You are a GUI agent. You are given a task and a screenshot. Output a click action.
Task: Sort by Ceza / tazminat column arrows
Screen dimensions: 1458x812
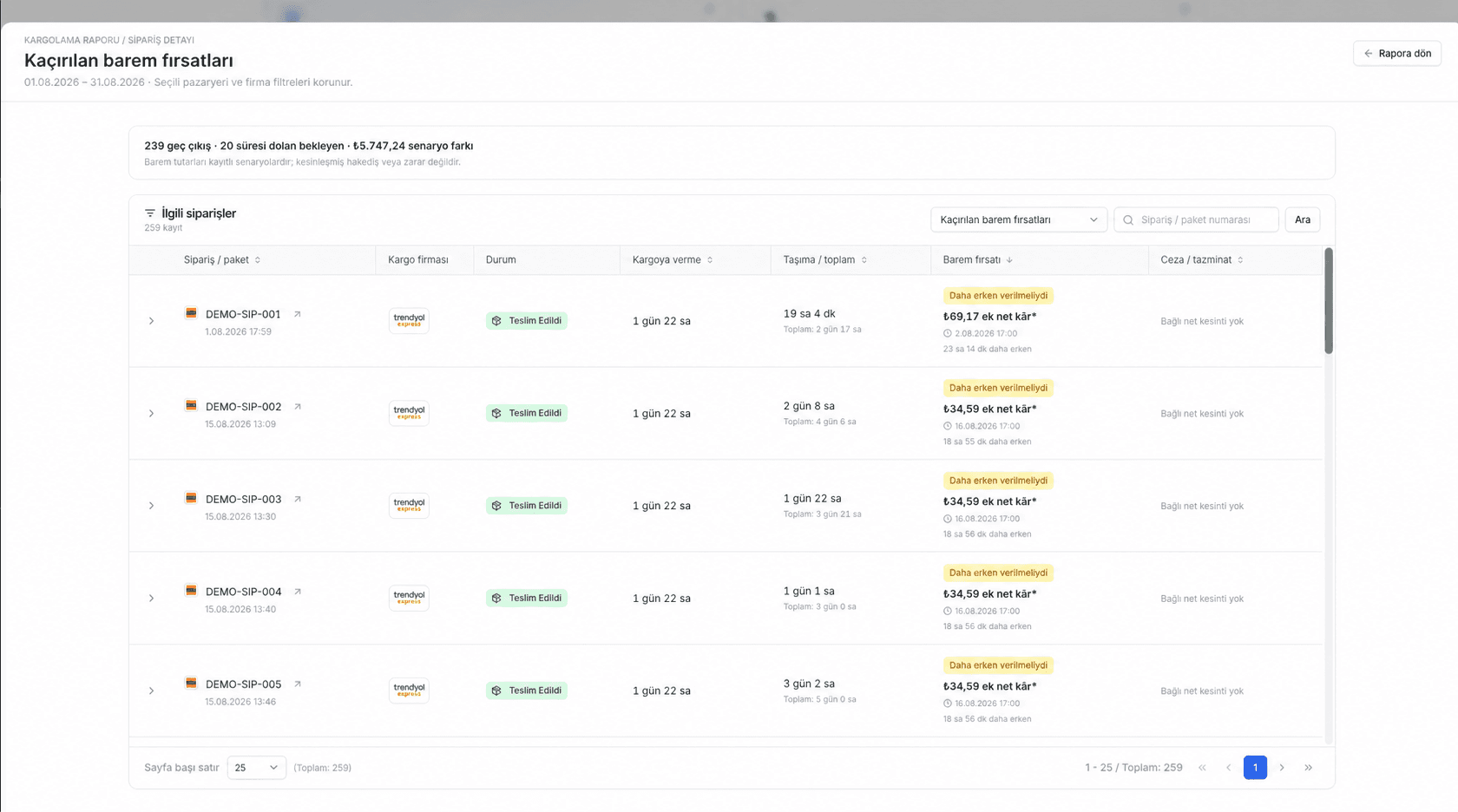pos(1240,260)
